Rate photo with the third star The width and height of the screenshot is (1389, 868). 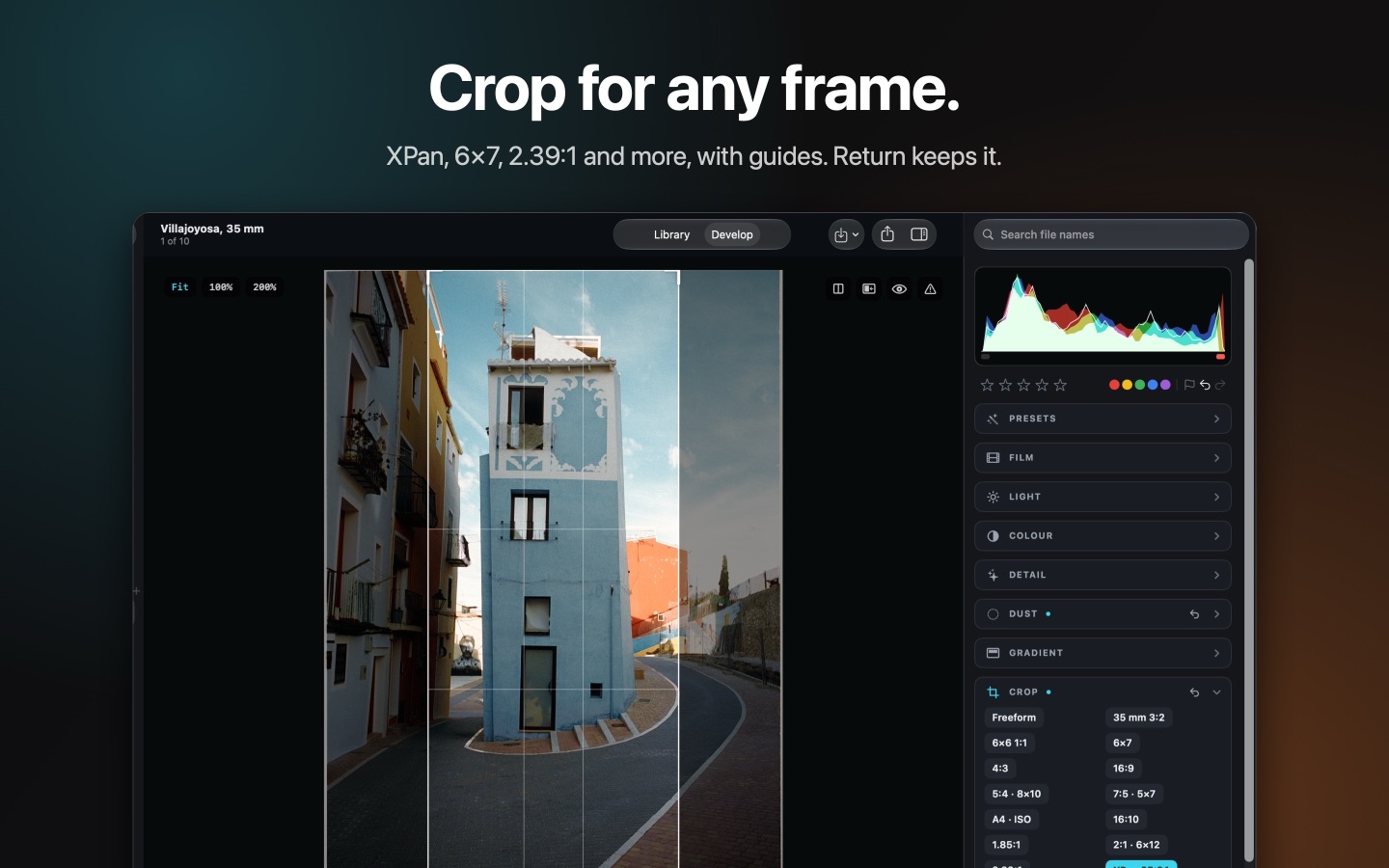coord(1023,385)
